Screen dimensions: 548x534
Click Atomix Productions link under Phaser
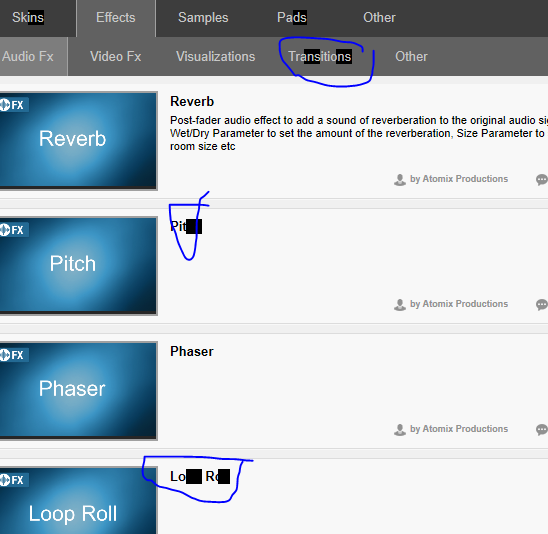tap(459, 429)
